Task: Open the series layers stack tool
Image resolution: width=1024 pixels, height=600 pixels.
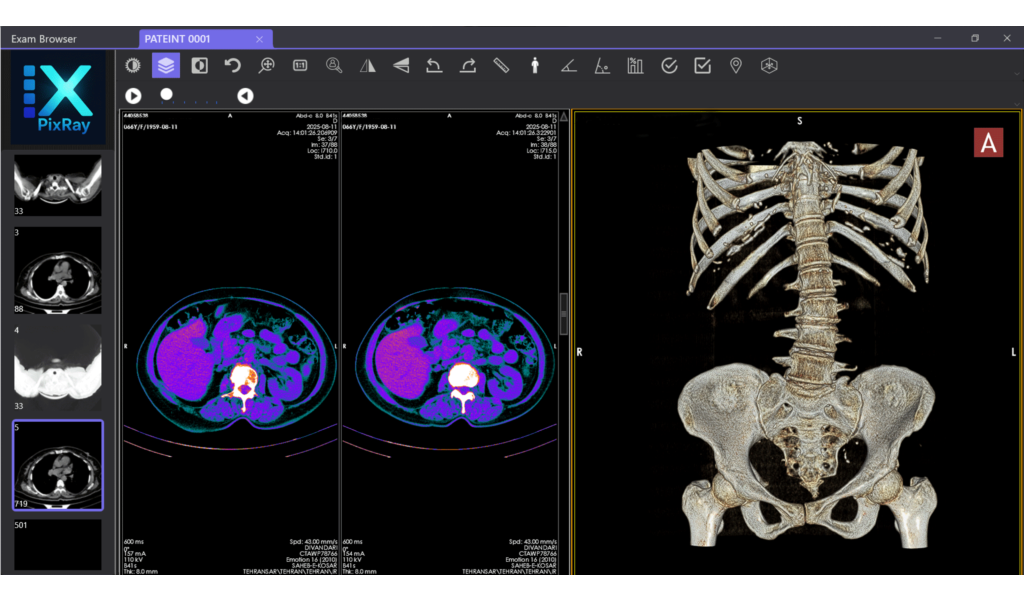Action: point(166,65)
